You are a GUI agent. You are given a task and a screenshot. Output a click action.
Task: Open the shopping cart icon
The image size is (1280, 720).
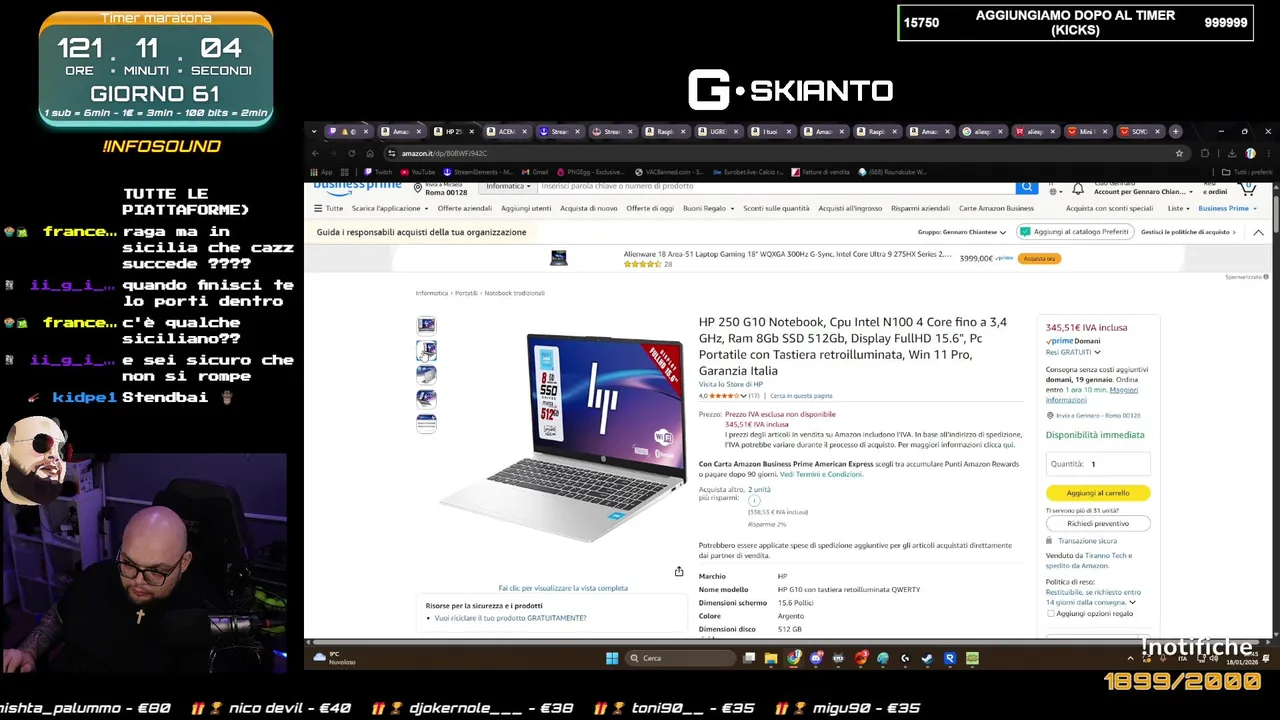coord(1247,187)
